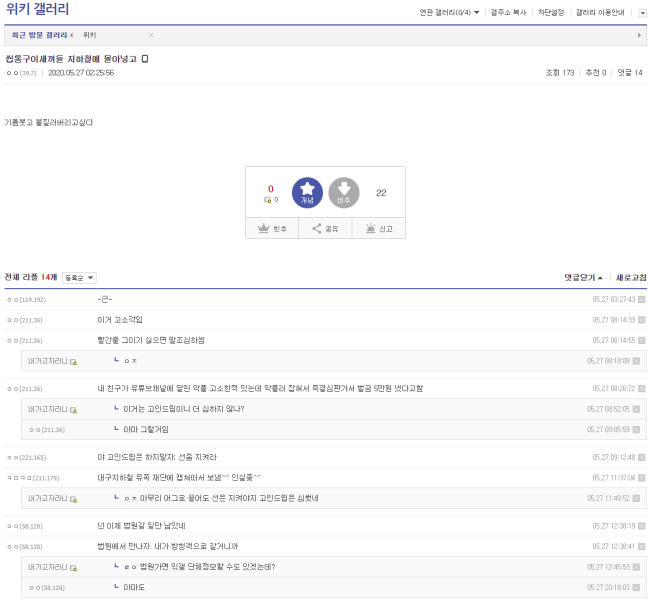Viewport: 652px width, 600px height.
Task: Delete the comment at 05.27 12:38:19
Action: click(642, 526)
